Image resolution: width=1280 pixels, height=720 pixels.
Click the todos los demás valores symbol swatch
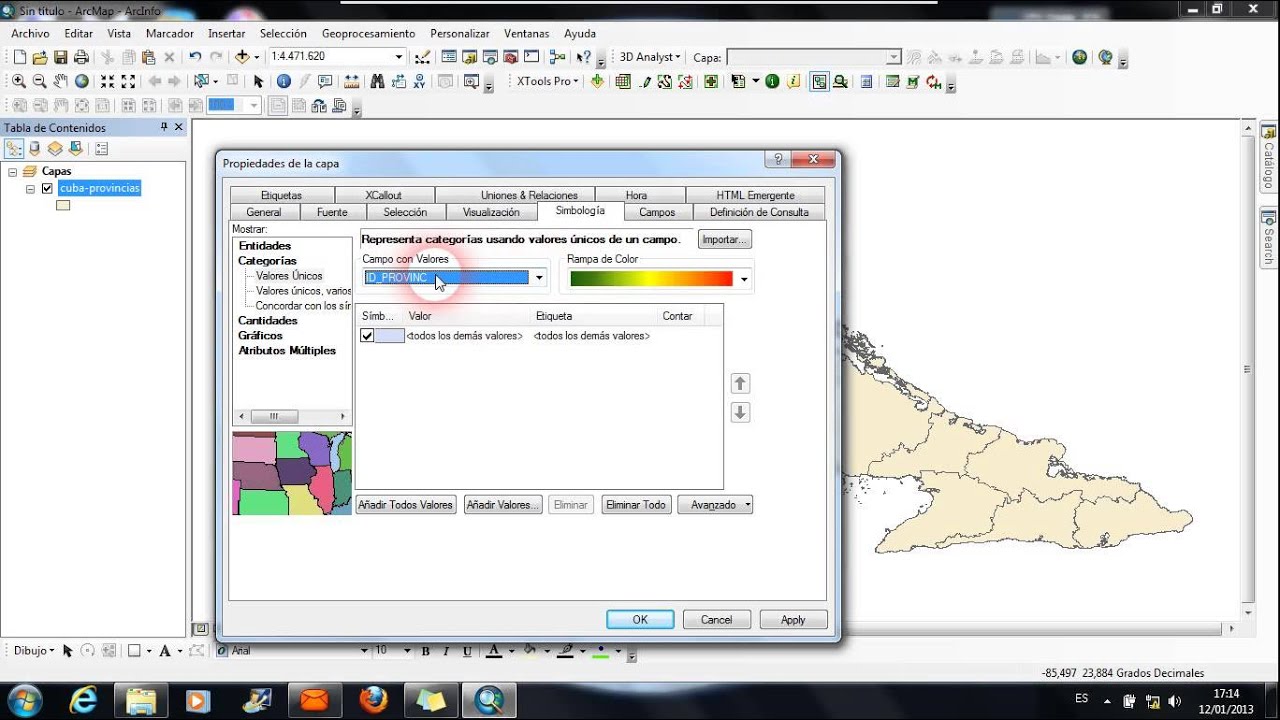tap(390, 336)
